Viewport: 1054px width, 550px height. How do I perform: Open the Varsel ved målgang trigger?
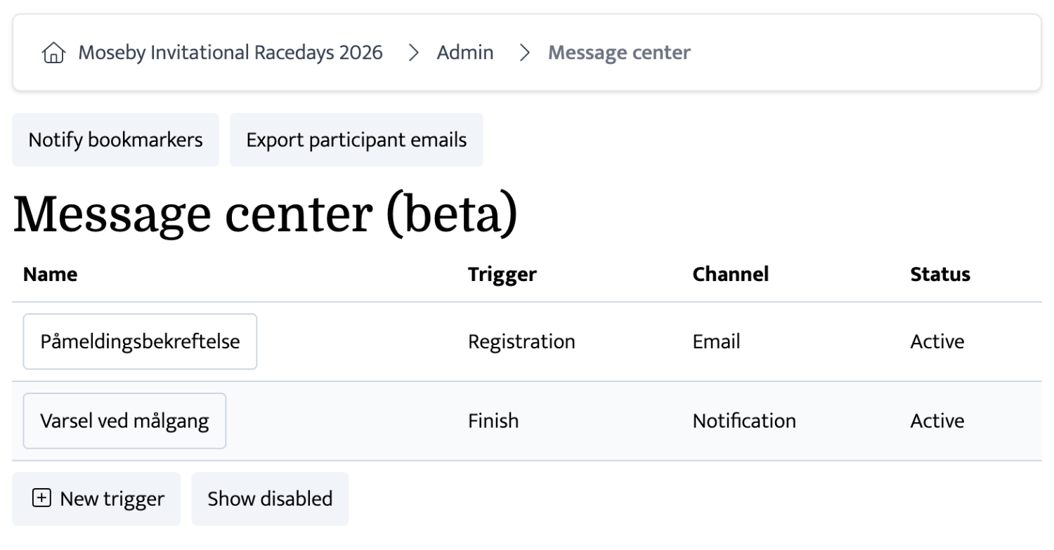pos(125,421)
